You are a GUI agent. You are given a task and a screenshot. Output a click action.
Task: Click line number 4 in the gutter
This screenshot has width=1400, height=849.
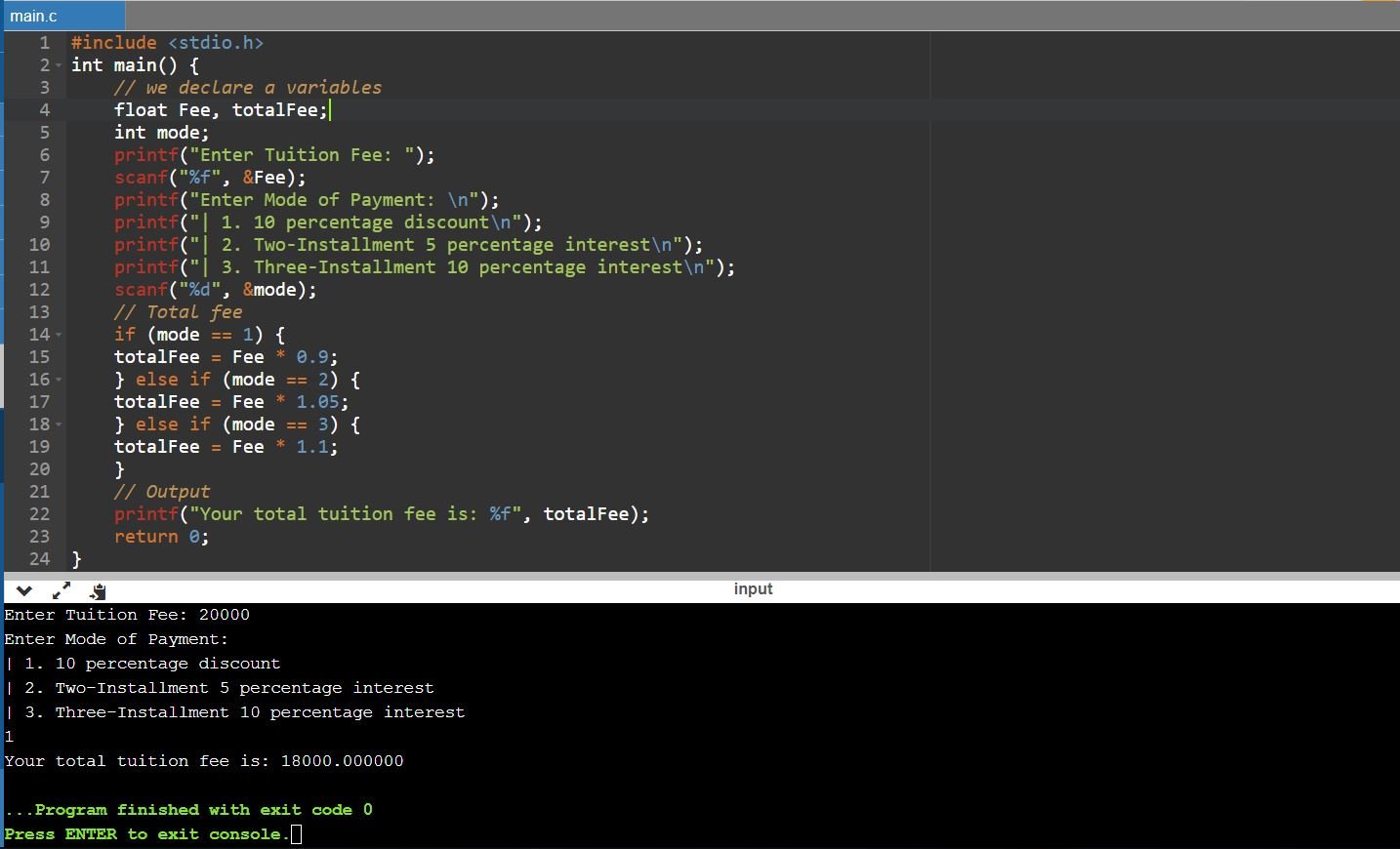click(x=44, y=110)
